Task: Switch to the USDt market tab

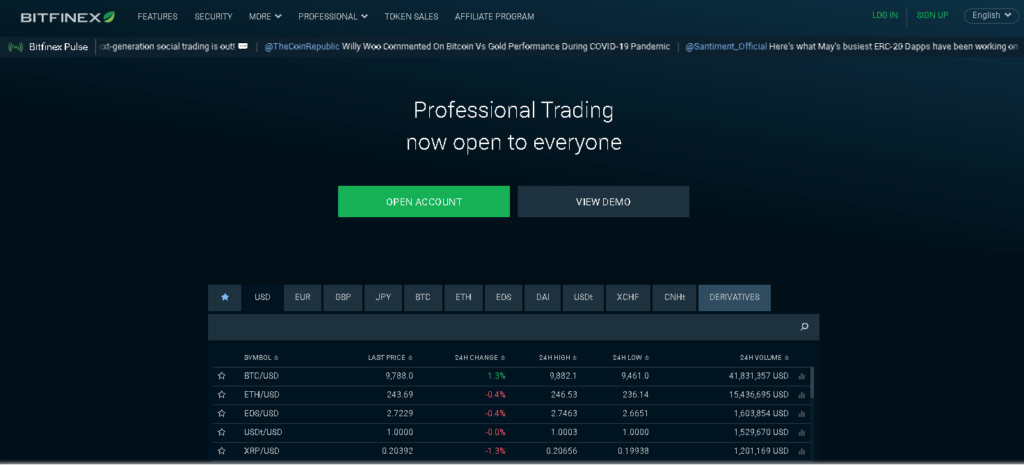Action: point(583,297)
